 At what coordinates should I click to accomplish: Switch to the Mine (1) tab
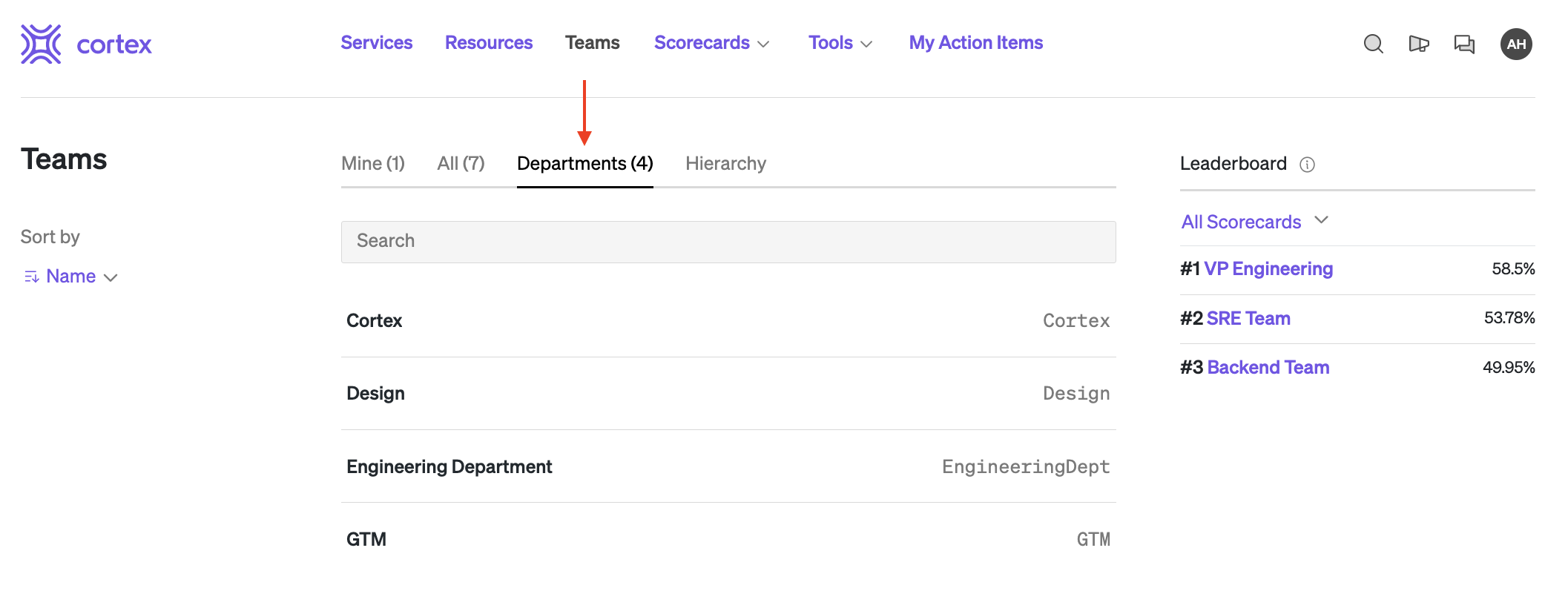point(373,164)
